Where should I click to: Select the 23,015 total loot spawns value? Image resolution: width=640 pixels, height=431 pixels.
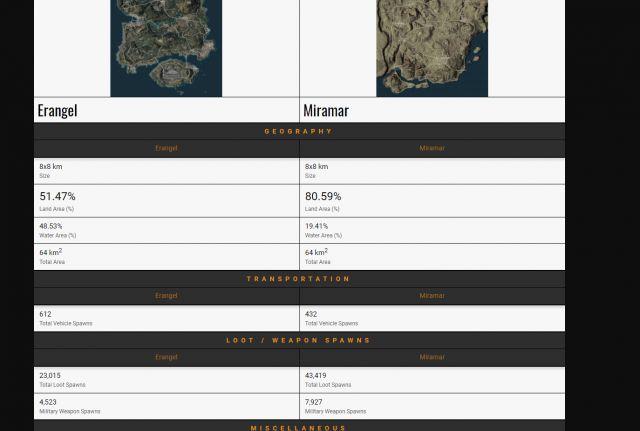(x=50, y=375)
